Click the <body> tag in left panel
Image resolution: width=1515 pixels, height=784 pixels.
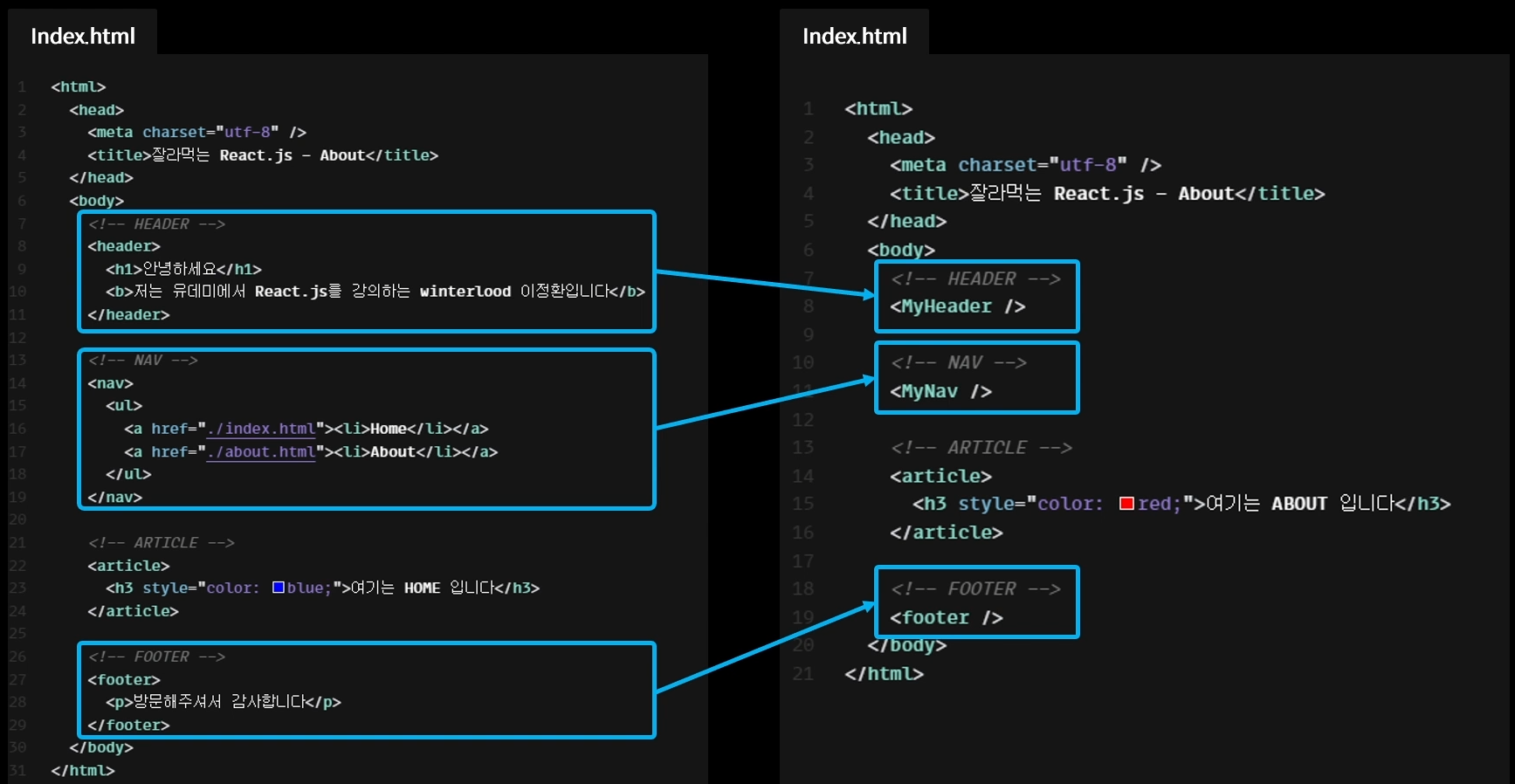97,201
